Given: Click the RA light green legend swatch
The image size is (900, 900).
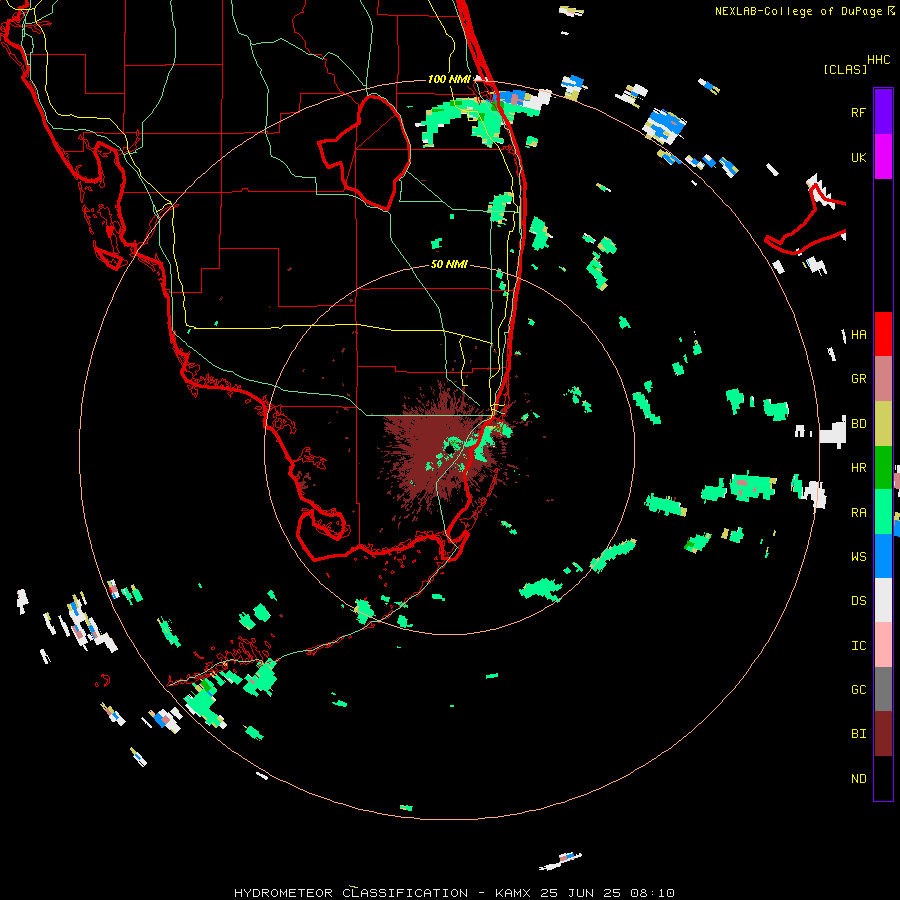Looking at the screenshot, I should tap(883, 512).
